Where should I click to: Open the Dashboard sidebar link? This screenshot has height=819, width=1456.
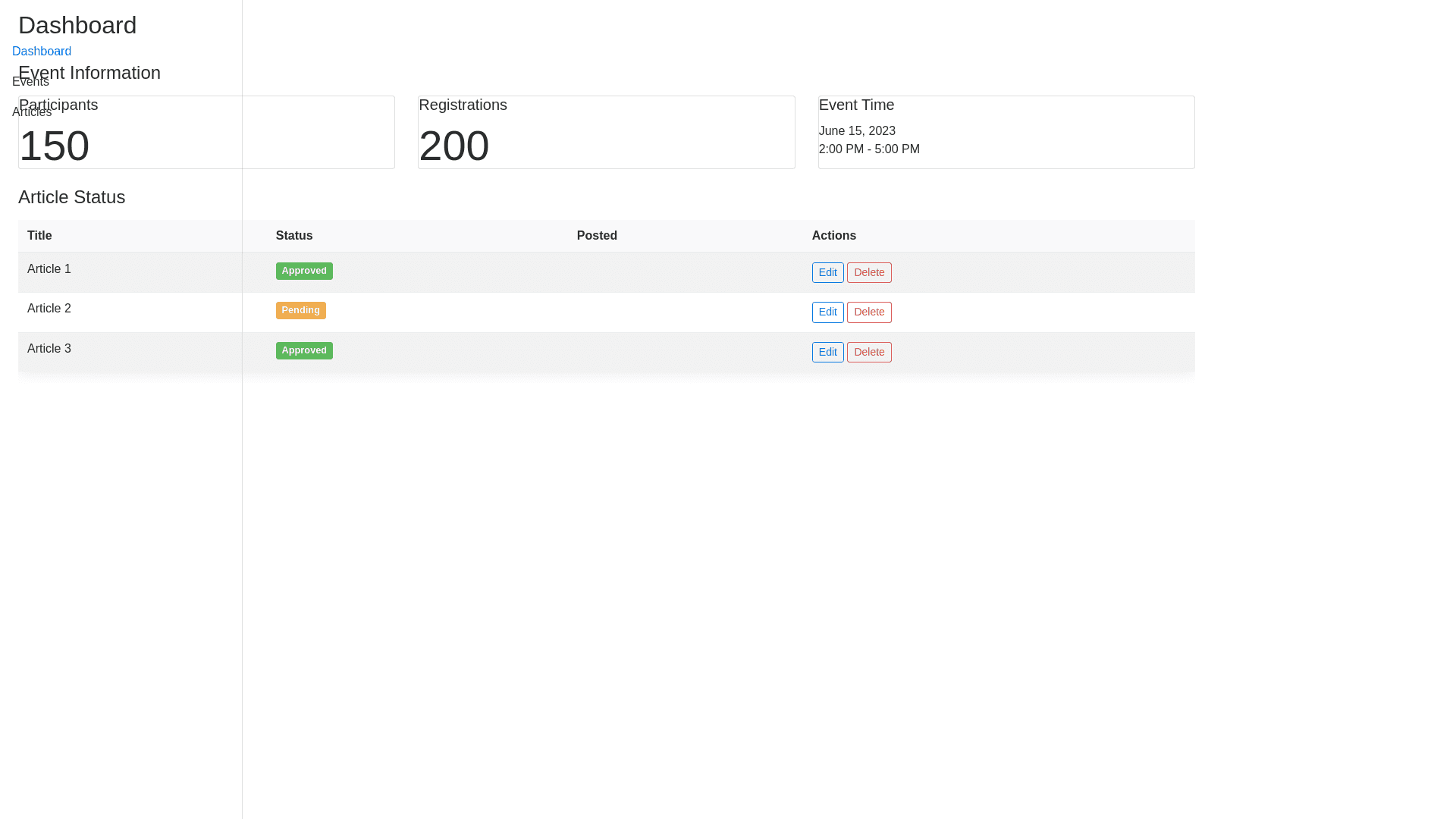(x=42, y=52)
